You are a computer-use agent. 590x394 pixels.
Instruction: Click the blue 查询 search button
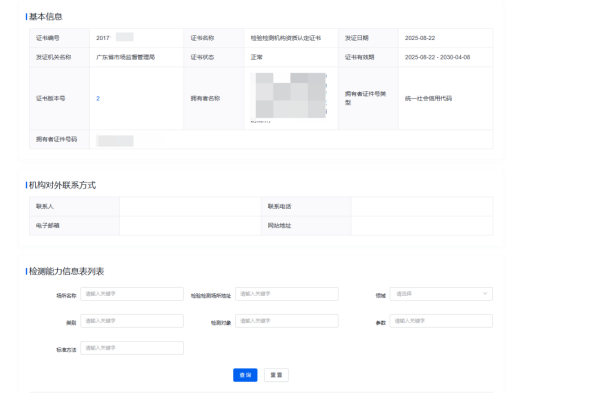[x=245, y=375]
